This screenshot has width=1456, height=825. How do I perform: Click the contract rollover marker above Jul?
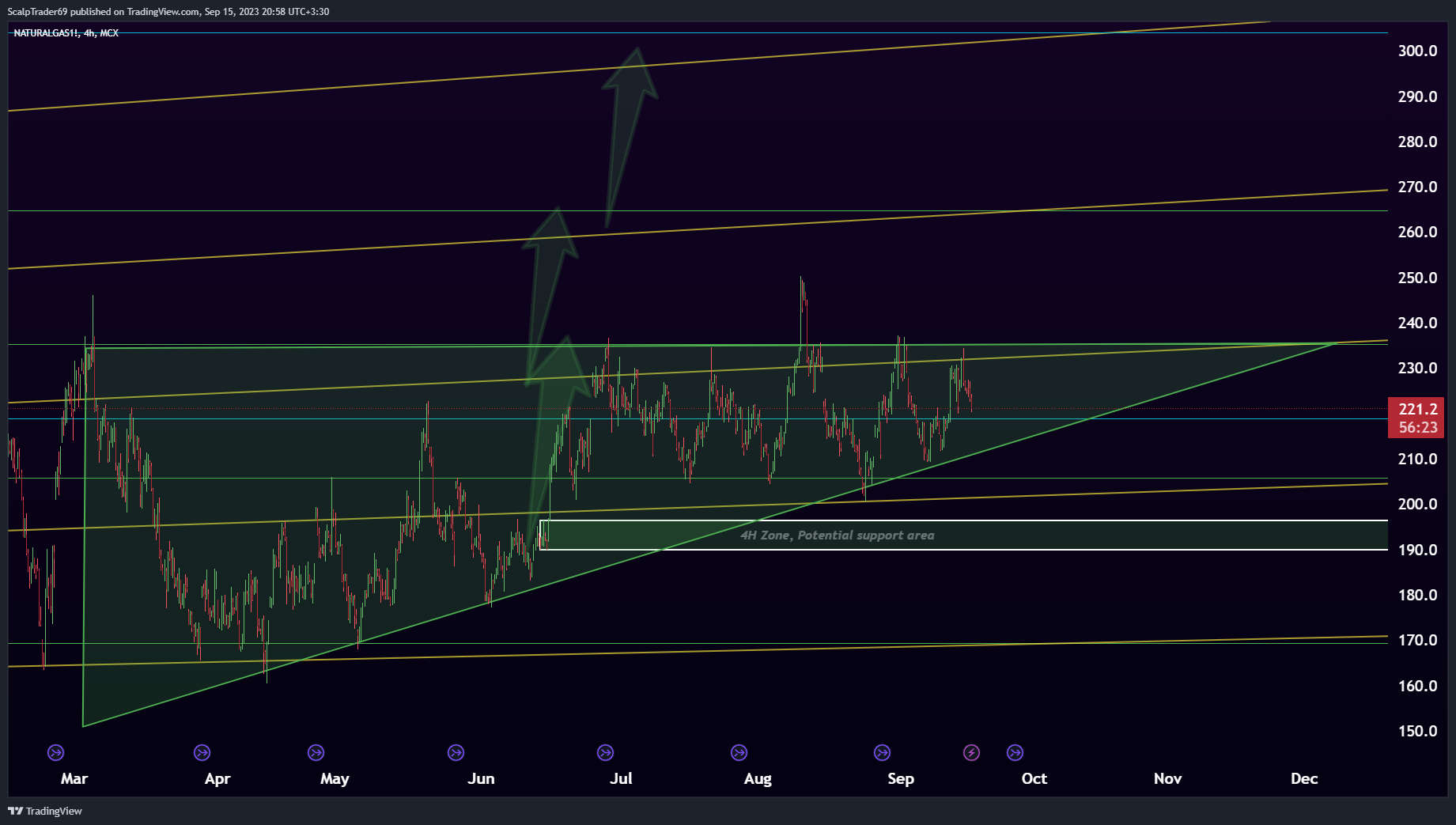(605, 752)
